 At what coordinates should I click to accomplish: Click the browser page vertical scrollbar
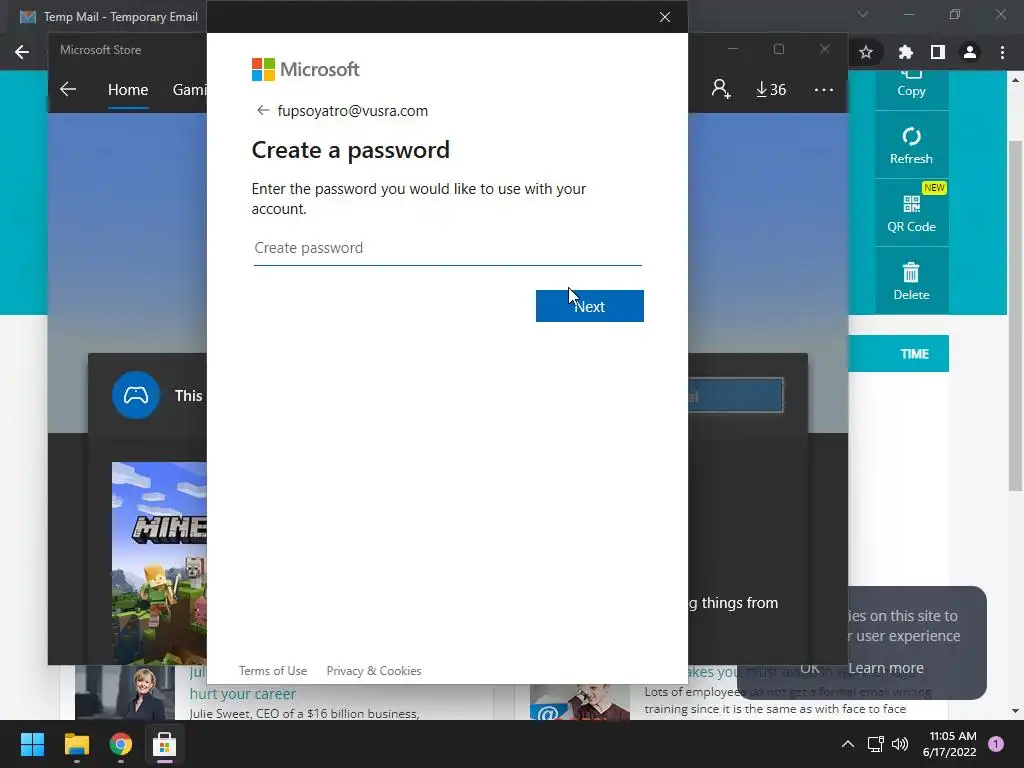coord(1015,316)
